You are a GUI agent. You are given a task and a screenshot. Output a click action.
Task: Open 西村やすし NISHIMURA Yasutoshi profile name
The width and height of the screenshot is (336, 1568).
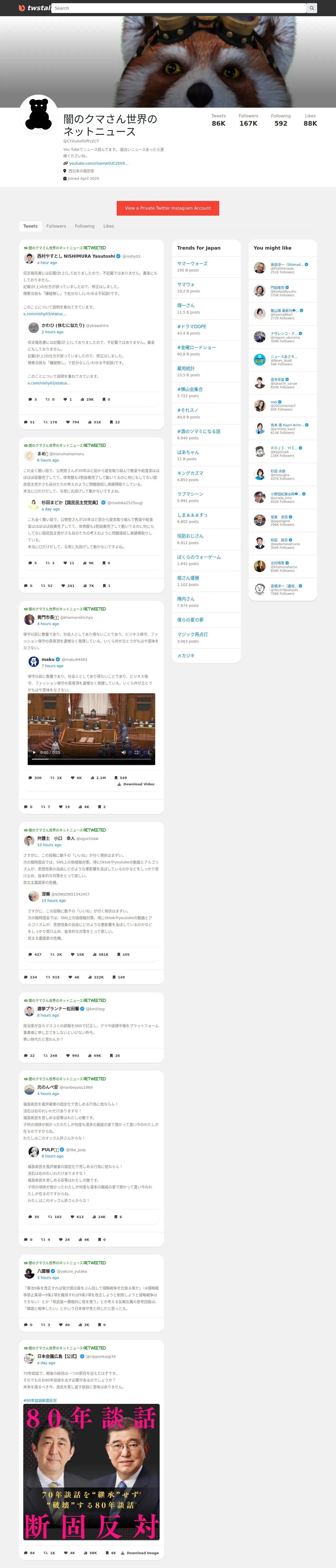point(76,256)
